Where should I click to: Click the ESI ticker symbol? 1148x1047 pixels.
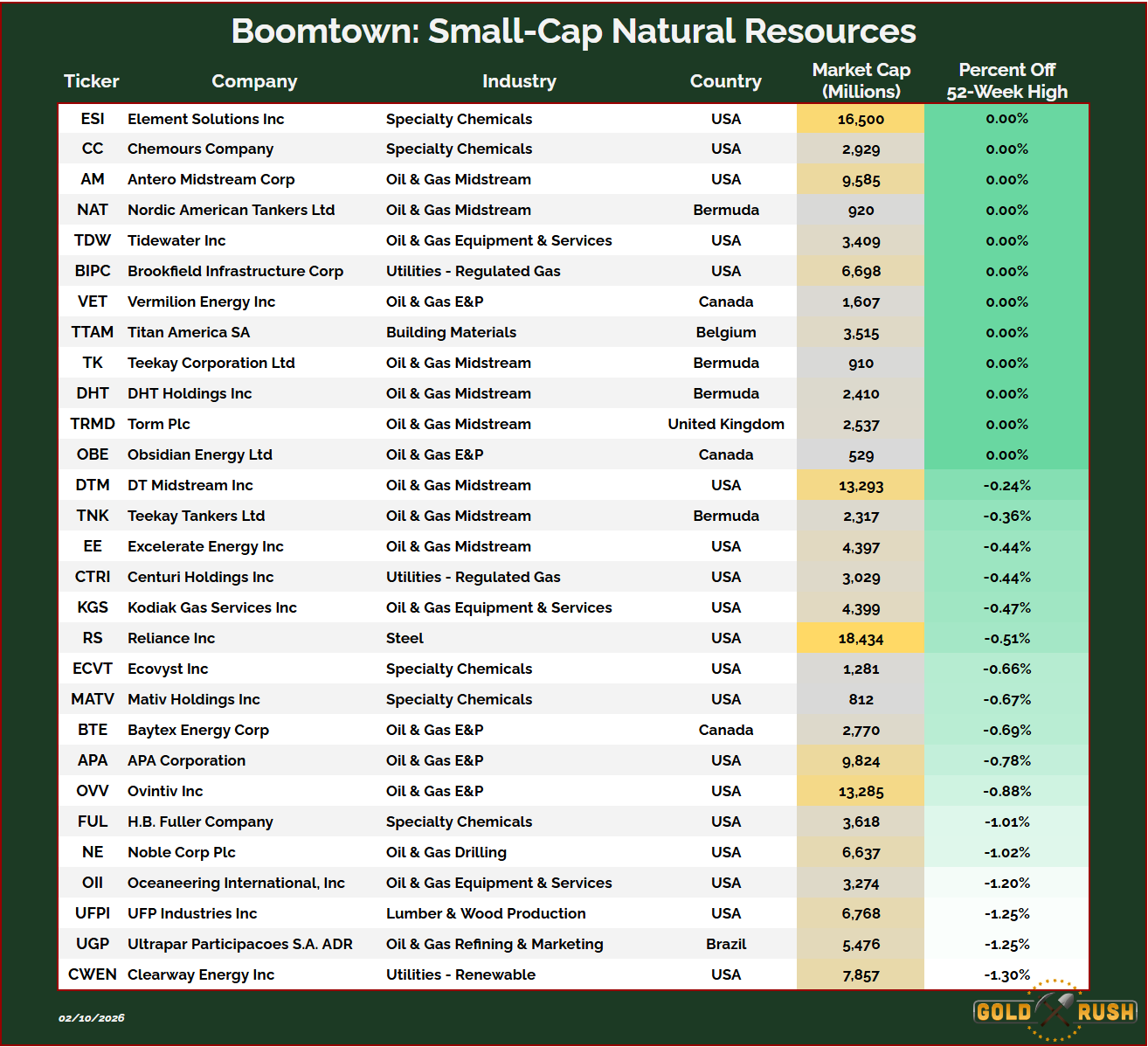point(92,119)
